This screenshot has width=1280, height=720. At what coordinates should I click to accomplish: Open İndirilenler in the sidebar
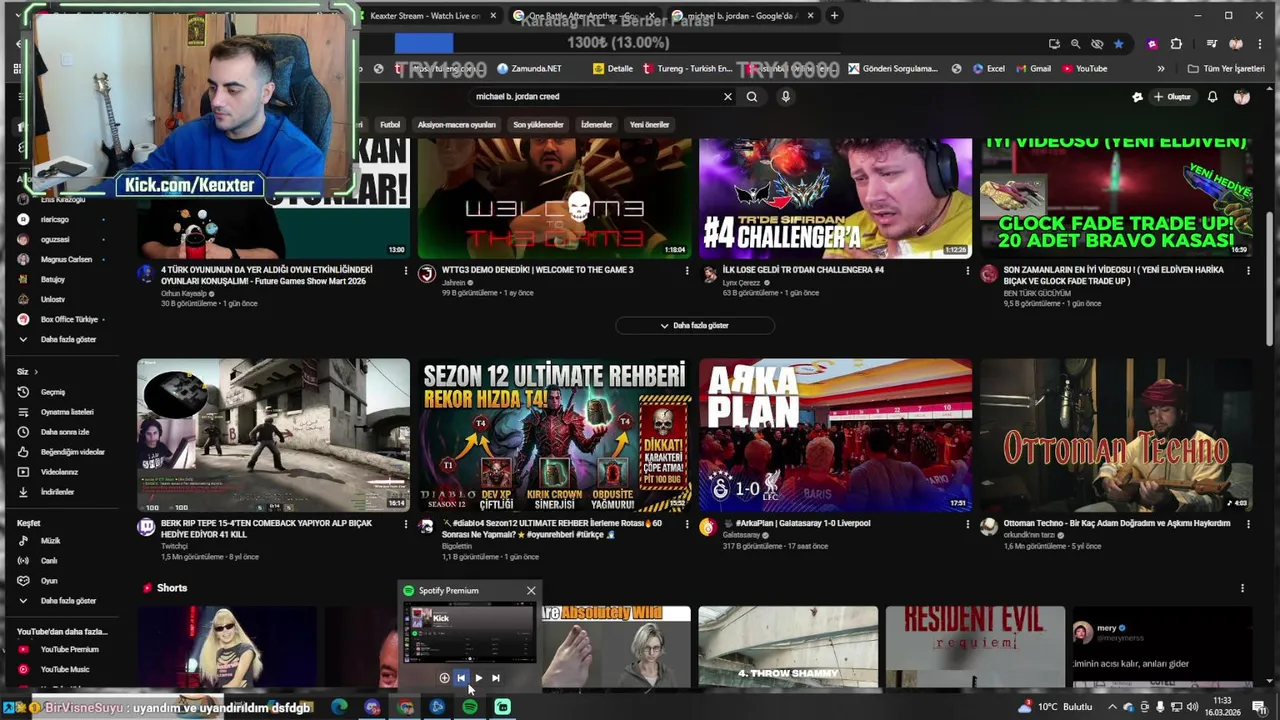tap(57, 492)
